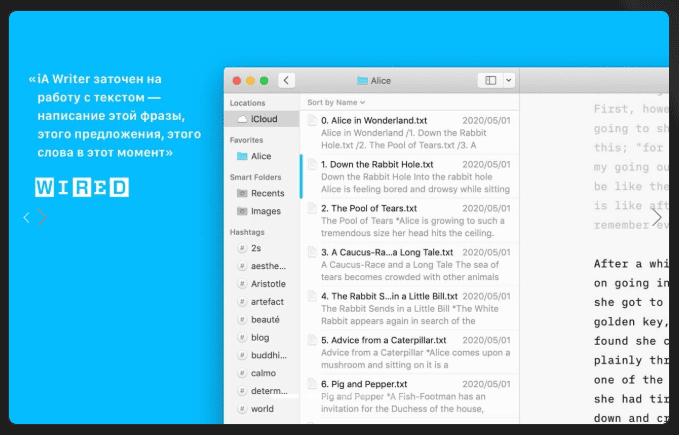Click the Images smart folder icon
Image resolution: width=679 pixels, height=435 pixels.
coord(242,211)
